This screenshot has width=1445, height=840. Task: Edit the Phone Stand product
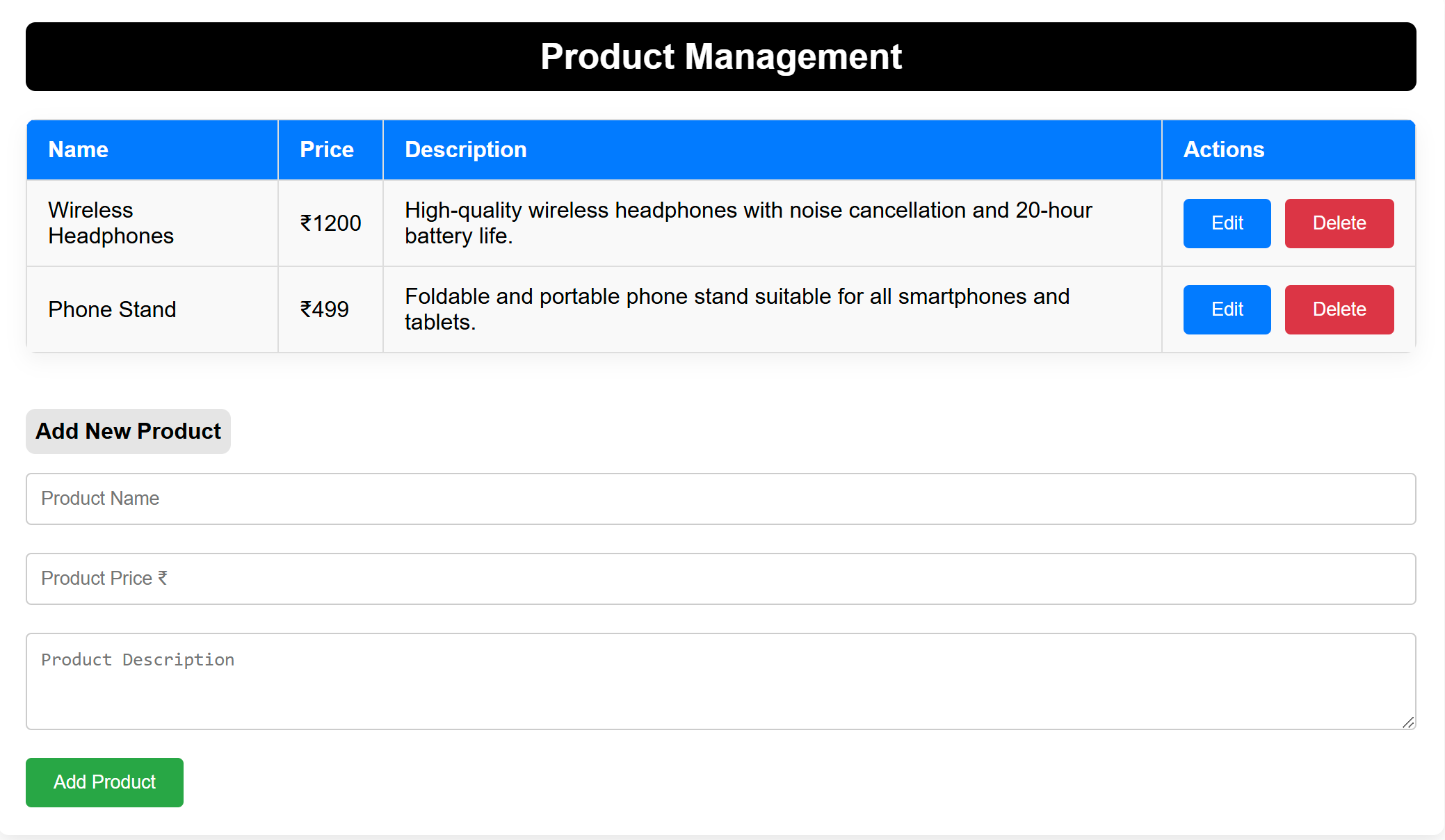click(x=1227, y=309)
